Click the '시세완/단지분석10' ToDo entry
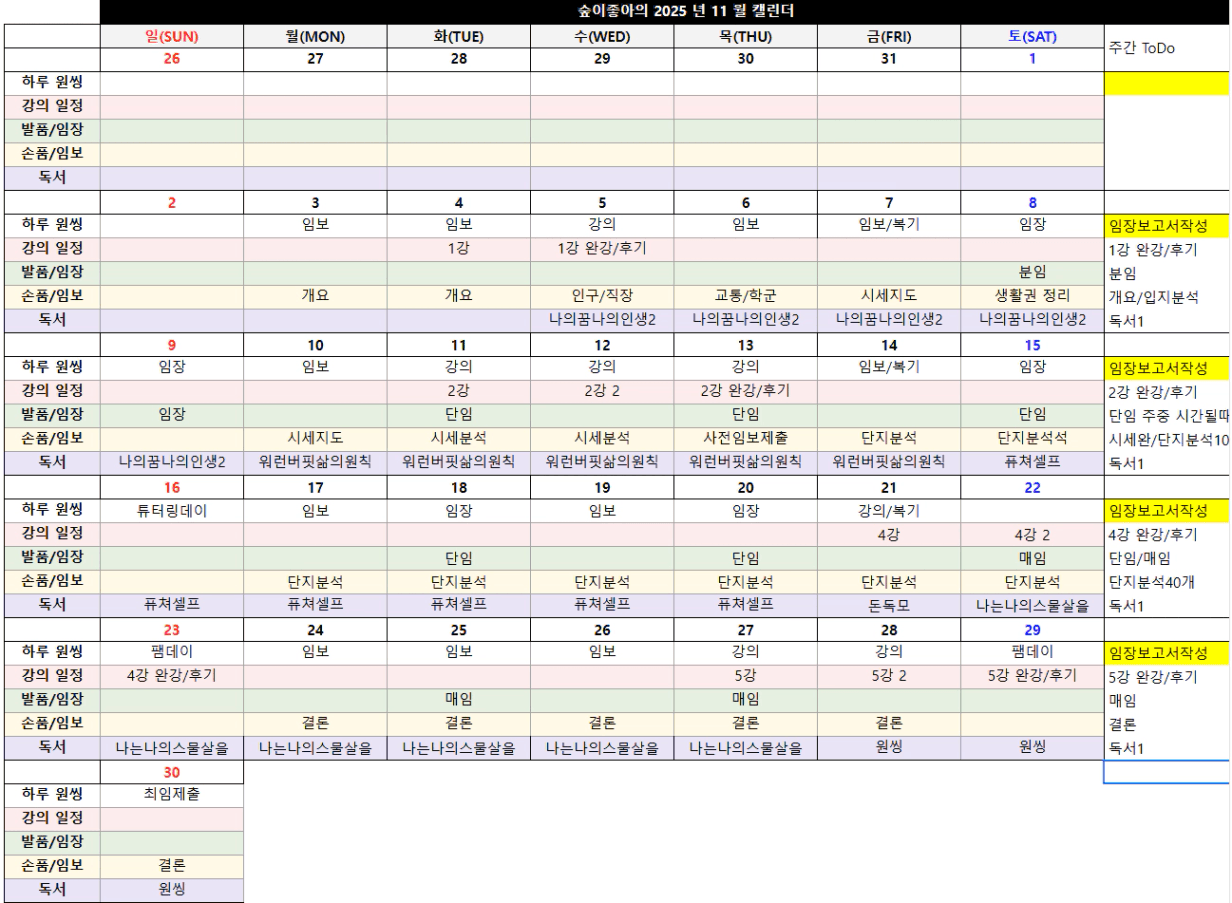Screen dimensions: 1232x903 1168,440
